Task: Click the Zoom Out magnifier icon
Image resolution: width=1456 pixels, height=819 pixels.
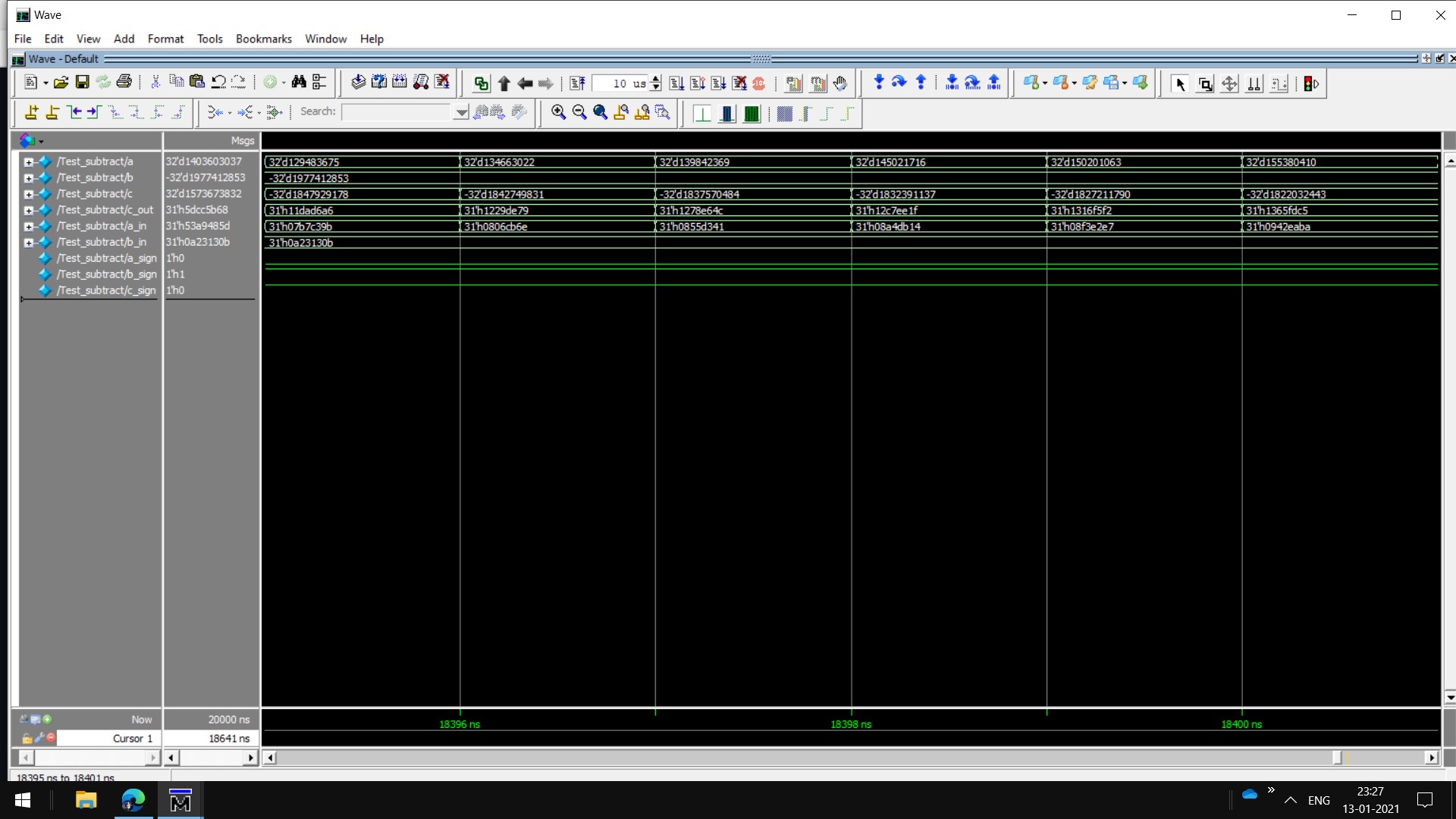Action: coord(579,112)
